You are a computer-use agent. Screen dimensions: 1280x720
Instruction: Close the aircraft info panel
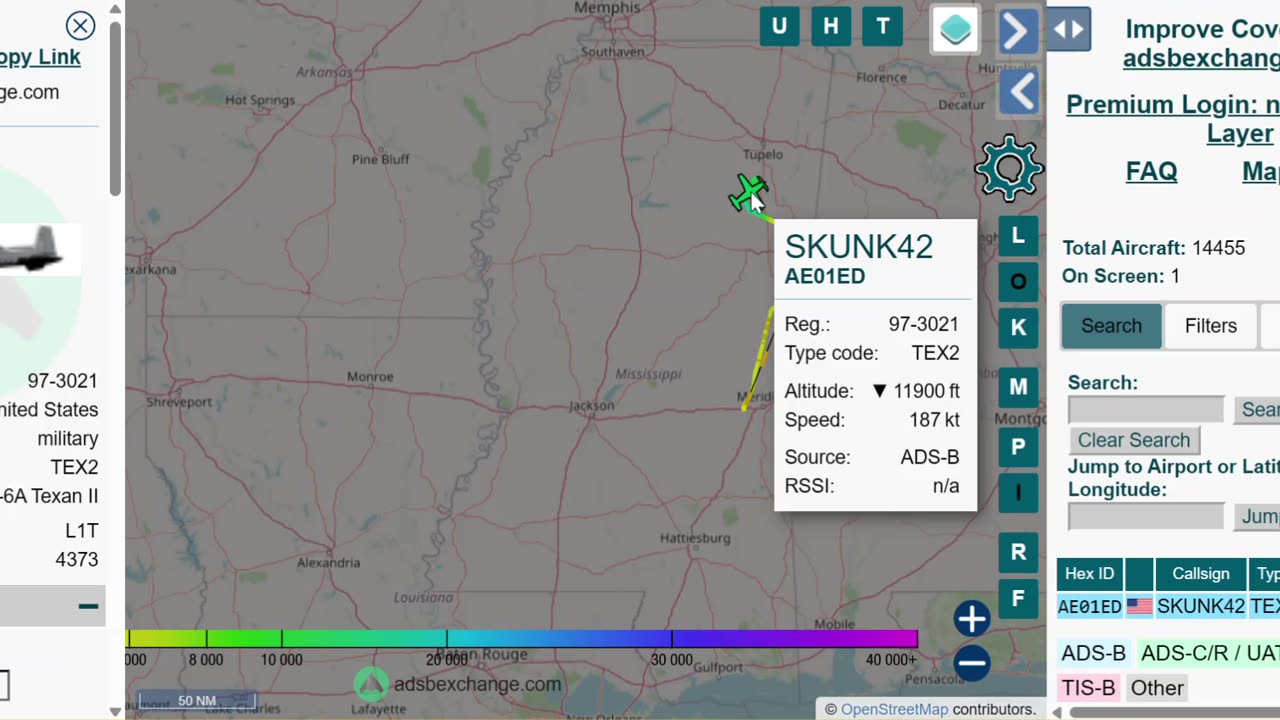[80, 26]
